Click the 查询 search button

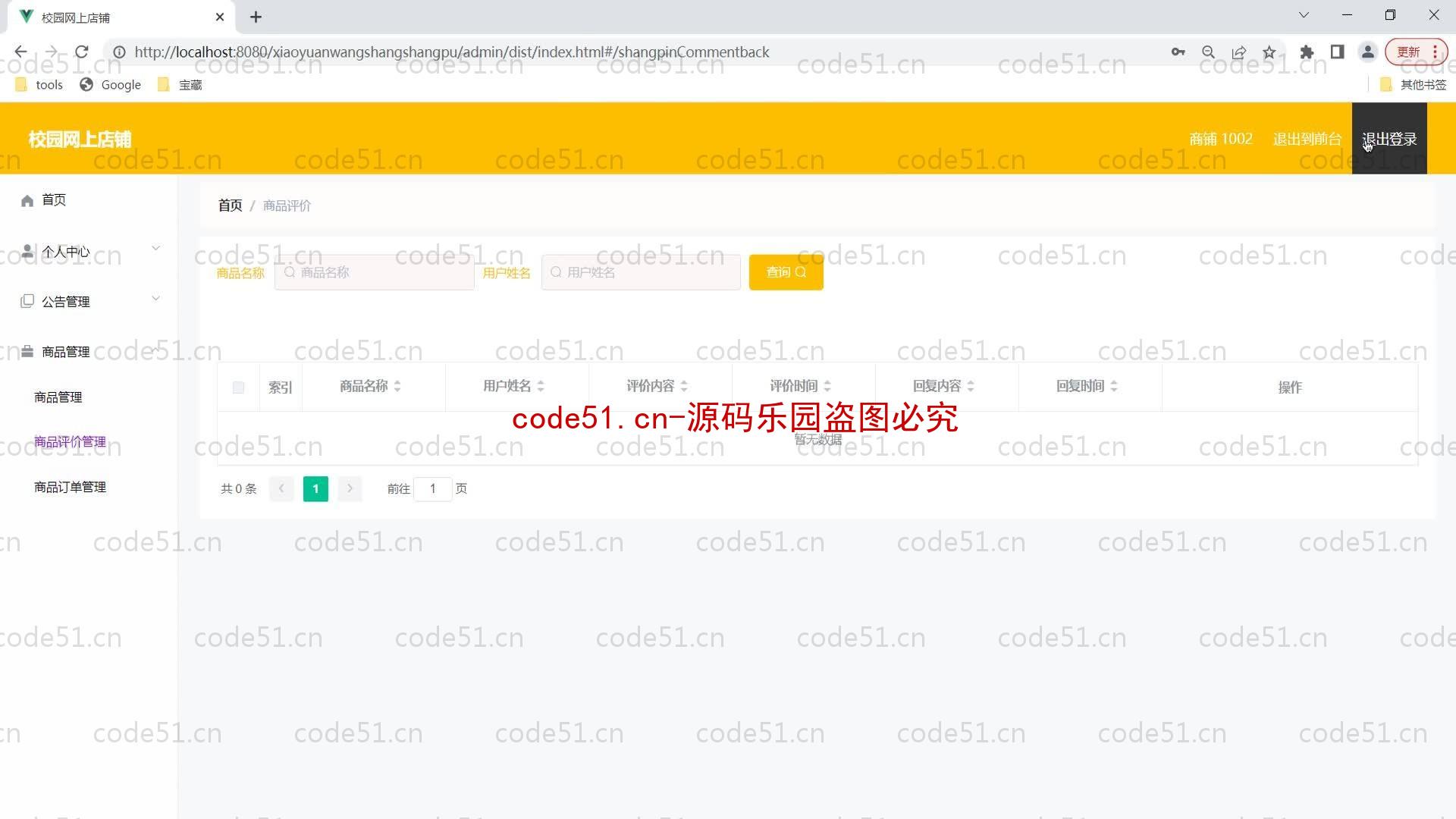coord(786,272)
